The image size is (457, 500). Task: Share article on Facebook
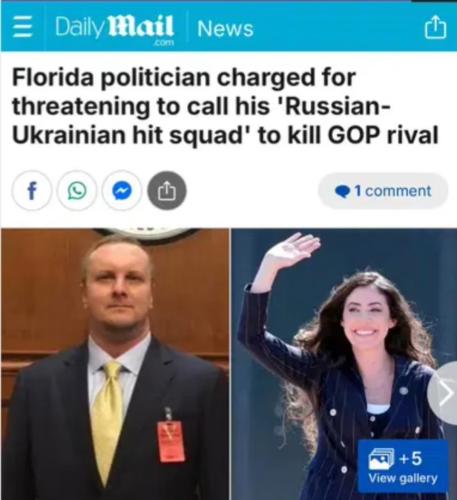click(x=32, y=191)
